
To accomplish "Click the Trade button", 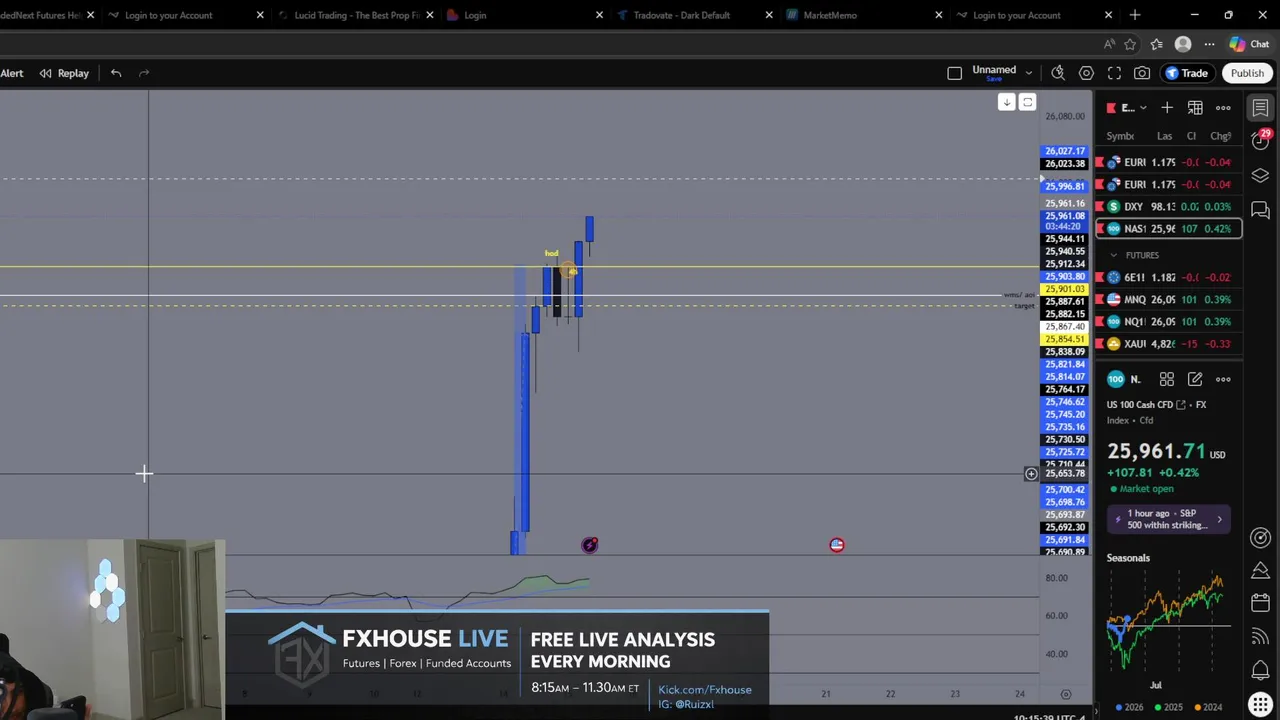I will coord(1186,73).
